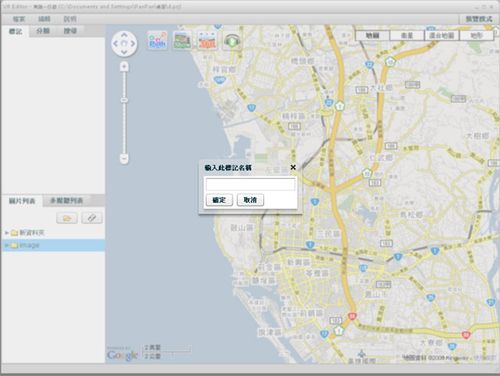Screen dimensions: 500x376
Task: Pan the map right with the arrow
Action: click(x=133, y=43)
